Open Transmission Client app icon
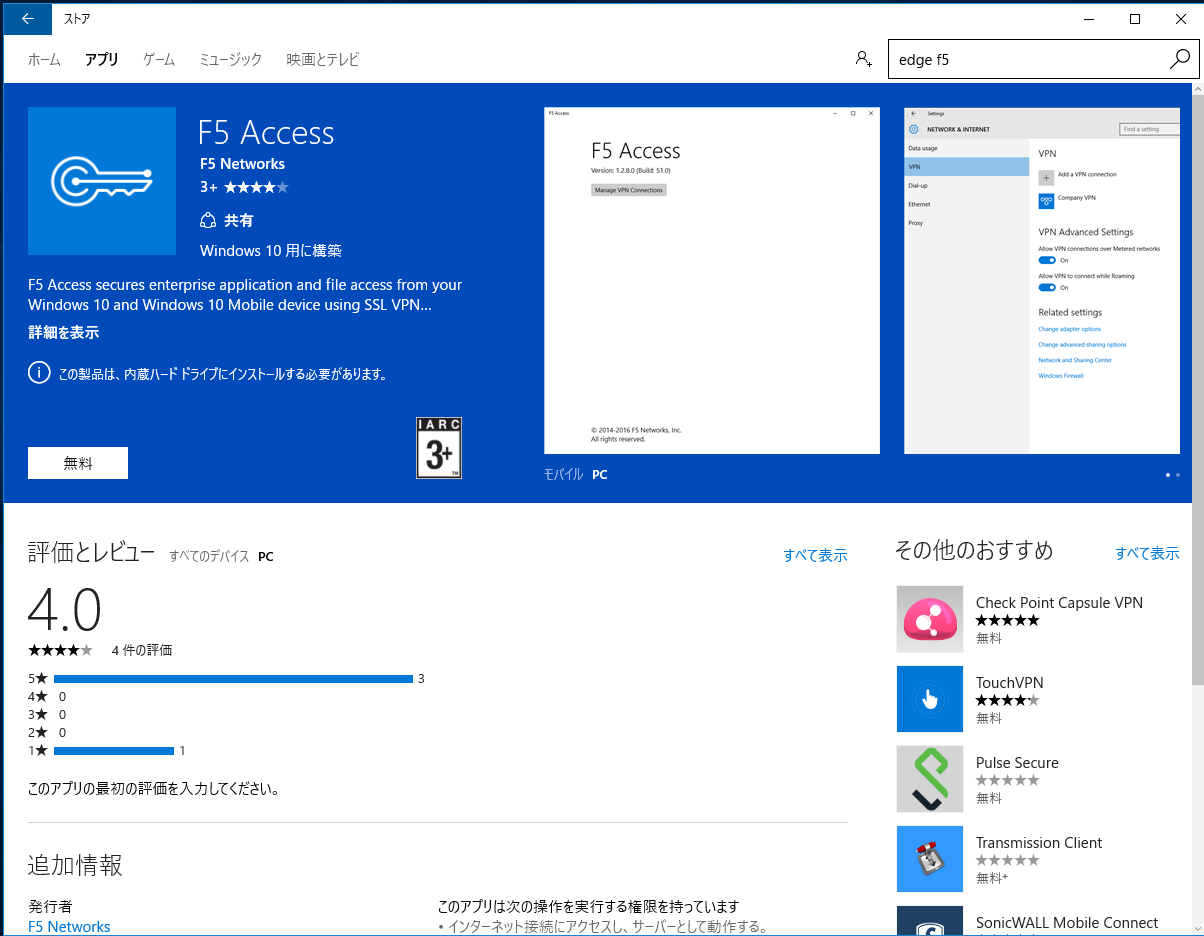Image resolution: width=1204 pixels, height=936 pixels. (929, 859)
